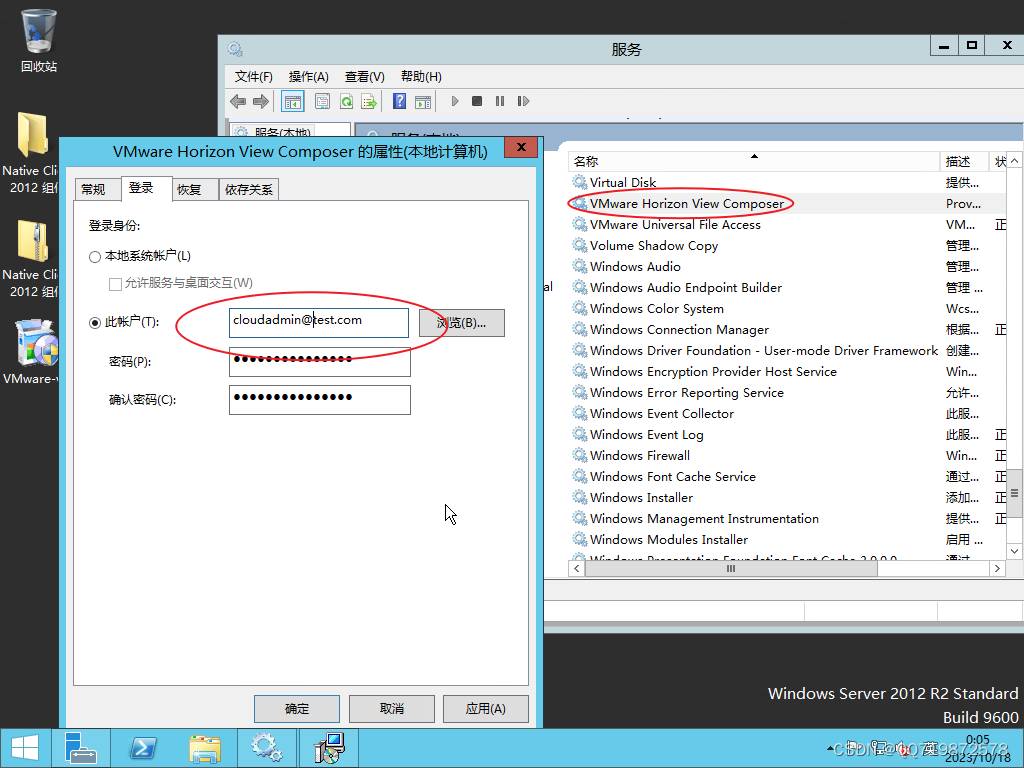
Task: Click the Forward arrow in Services toolbar
Action: pos(261,101)
